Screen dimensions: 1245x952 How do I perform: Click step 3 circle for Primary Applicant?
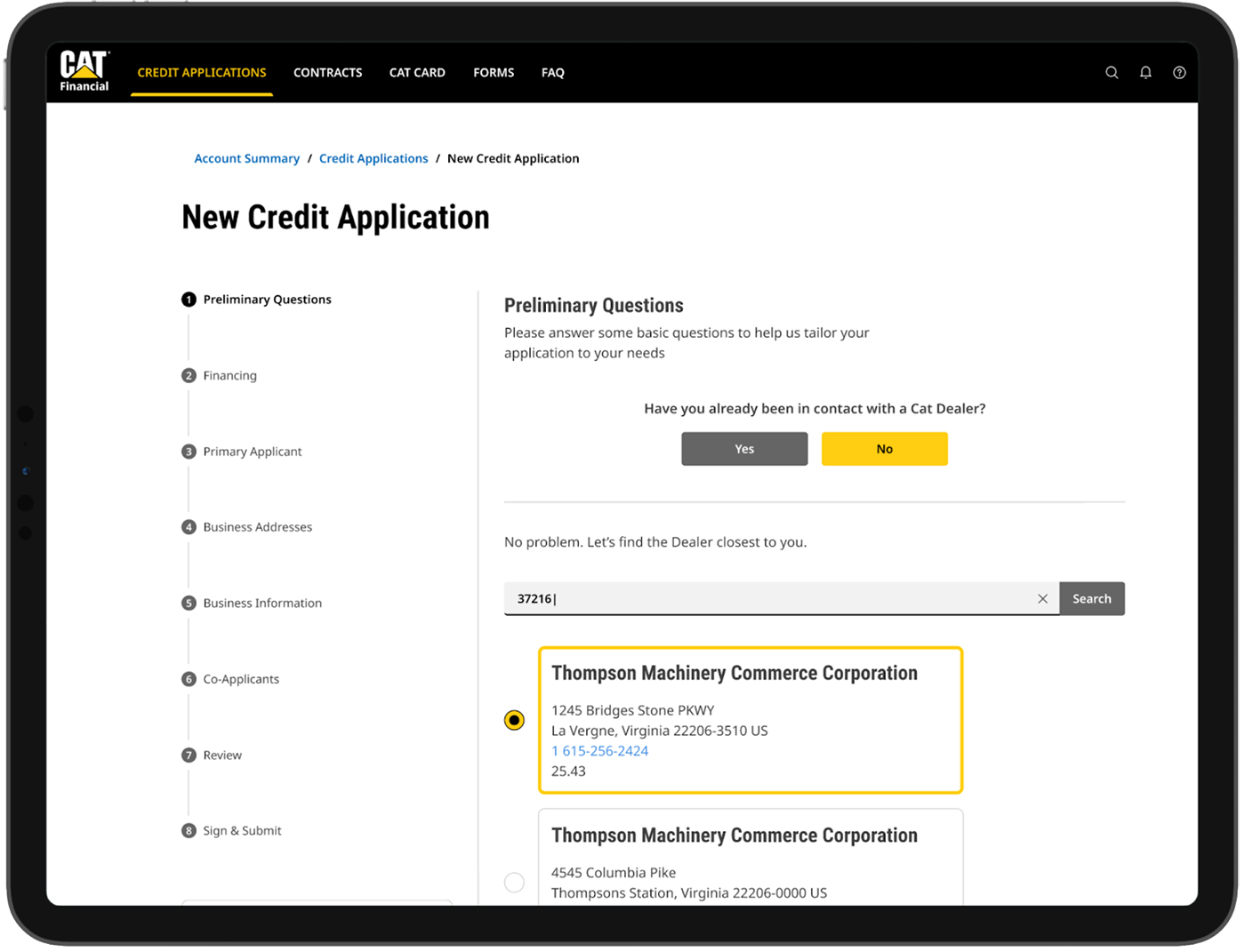[189, 452]
